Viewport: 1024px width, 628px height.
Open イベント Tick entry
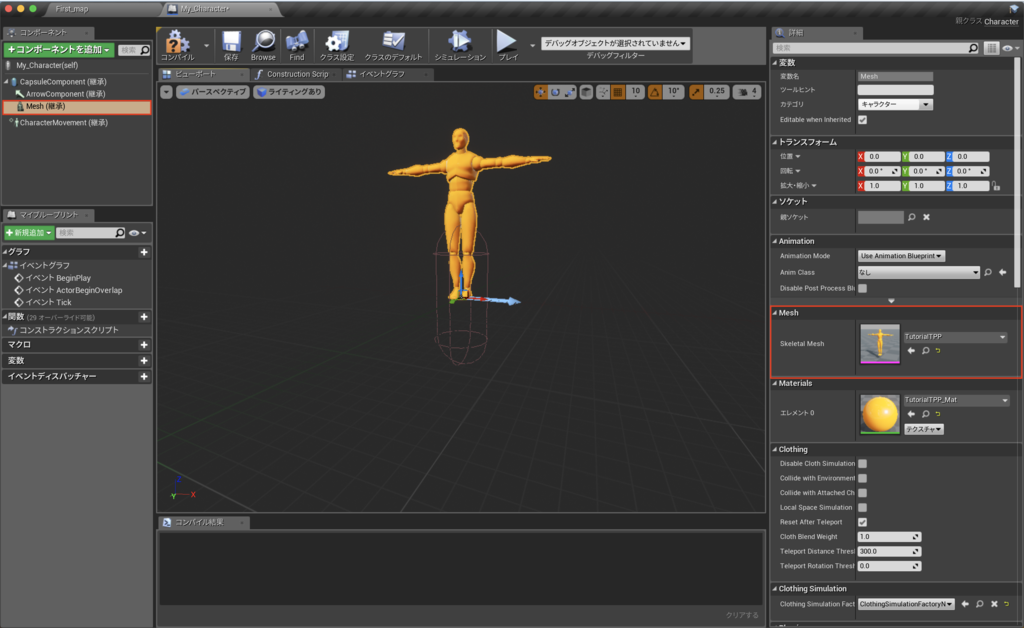(x=48, y=302)
